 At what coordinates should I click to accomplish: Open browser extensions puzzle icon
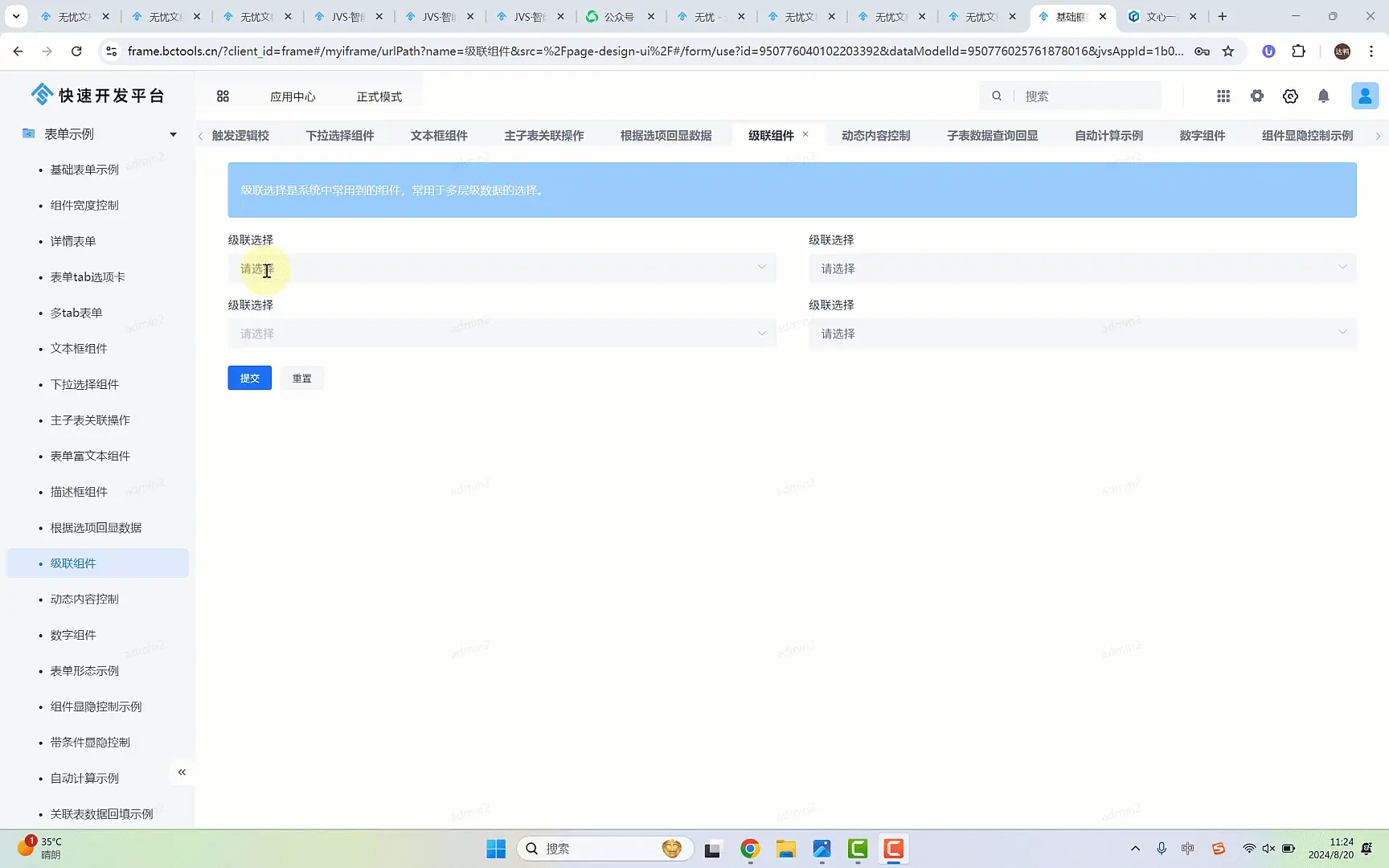[1299, 51]
